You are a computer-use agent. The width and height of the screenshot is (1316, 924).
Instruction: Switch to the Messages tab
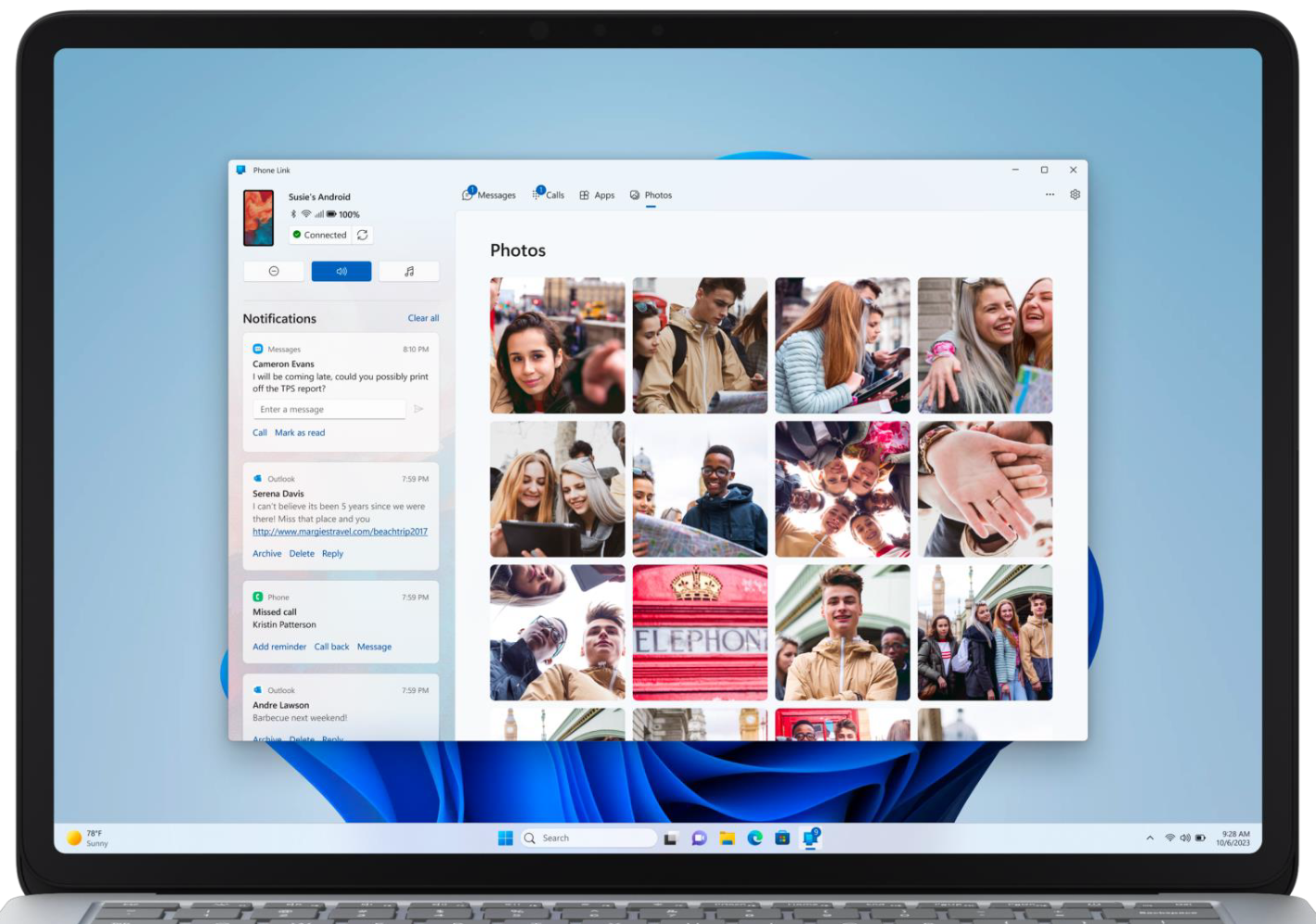[489, 195]
